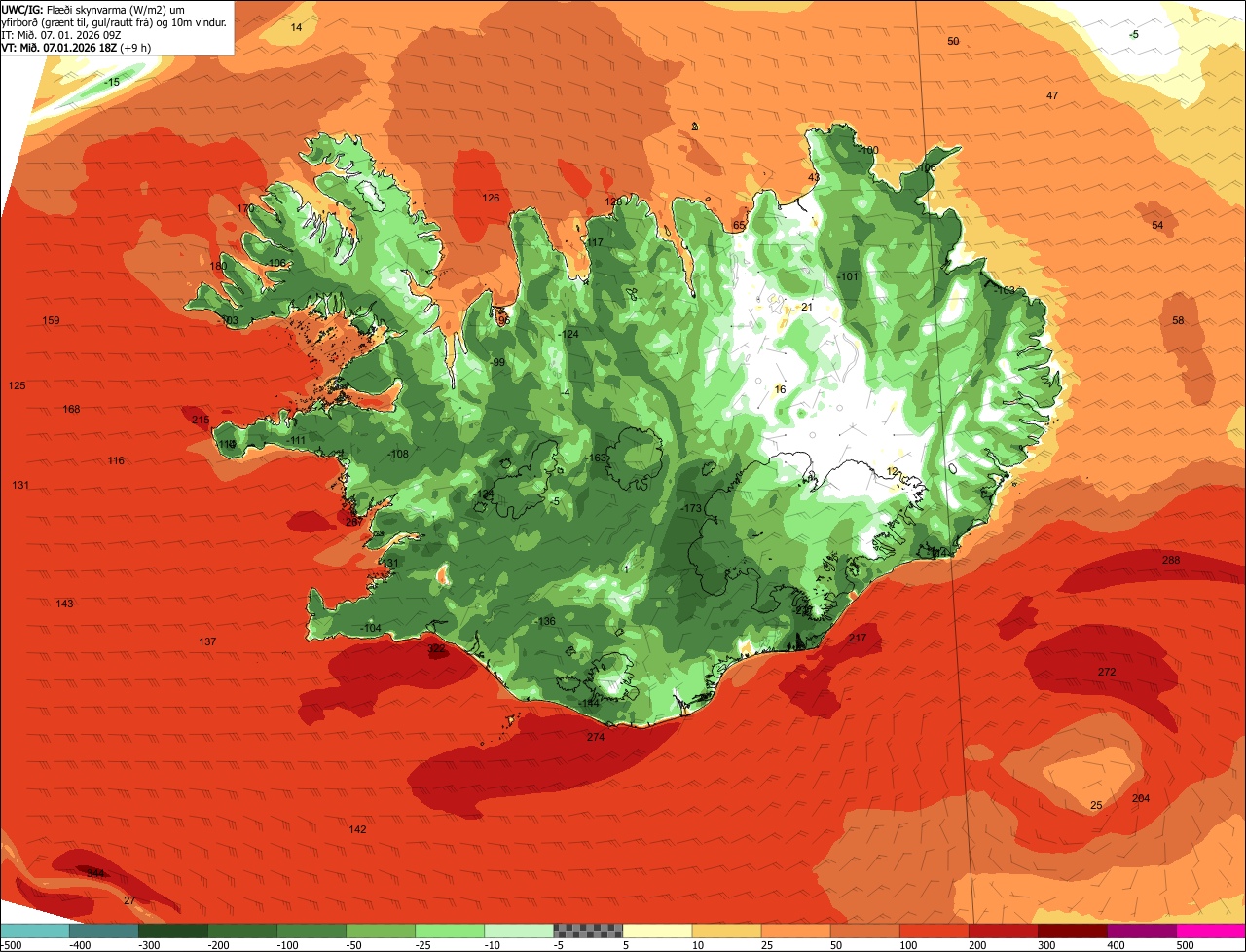Select the map value 272
The width and height of the screenshot is (1246, 952).
[x=1107, y=673]
